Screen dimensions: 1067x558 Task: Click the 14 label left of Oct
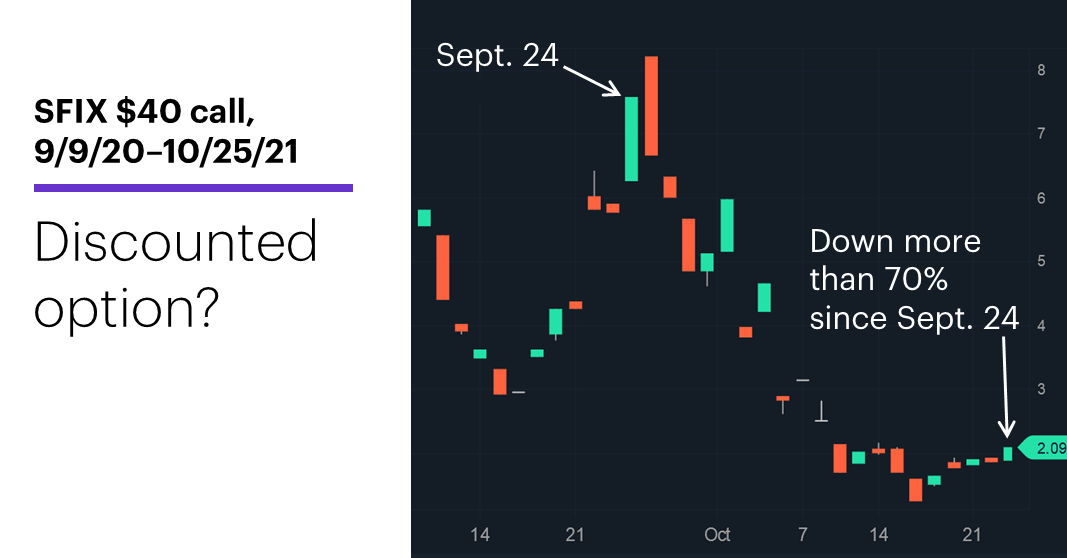pos(480,535)
